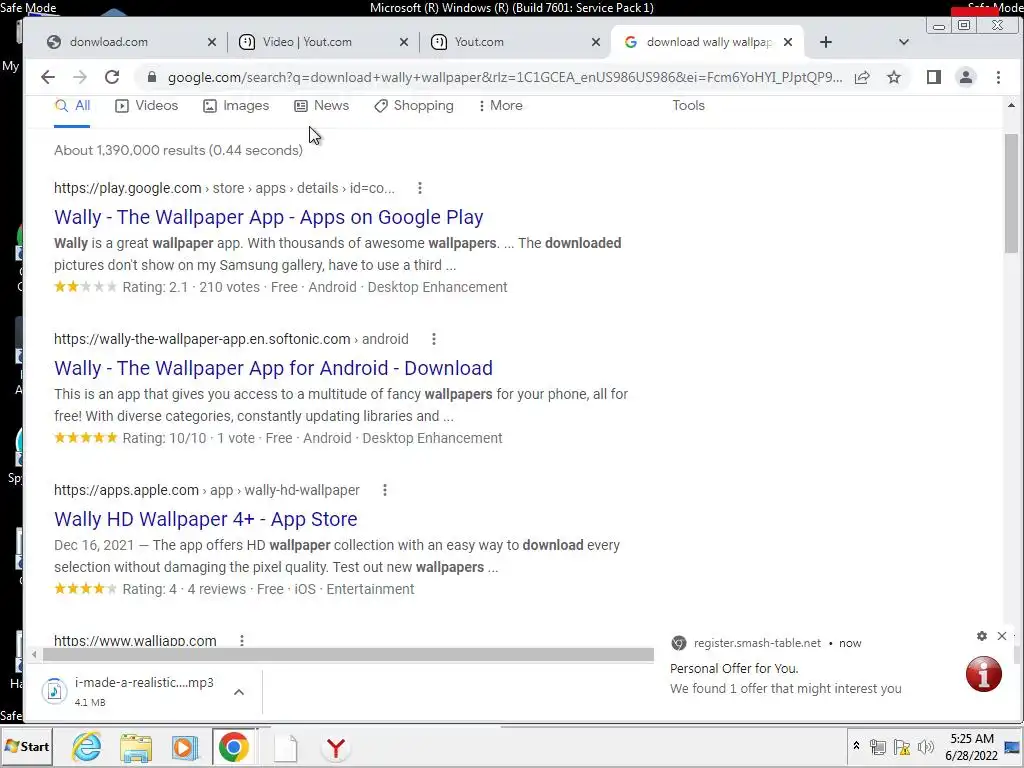This screenshot has width=1024, height=768.
Task: Click the blank document taskbar icon
Action: coord(285,747)
